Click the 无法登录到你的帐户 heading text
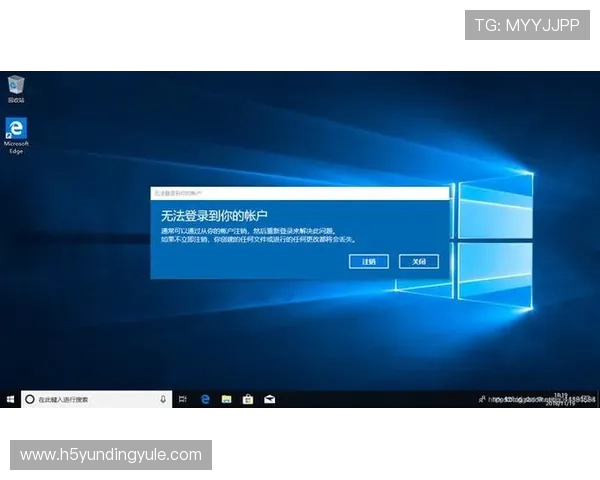The width and height of the screenshot is (600, 480). [x=214, y=215]
